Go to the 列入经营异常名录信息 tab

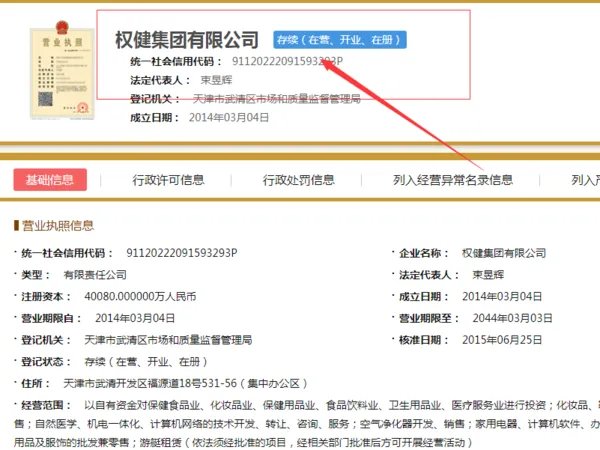[x=453, y=180]
